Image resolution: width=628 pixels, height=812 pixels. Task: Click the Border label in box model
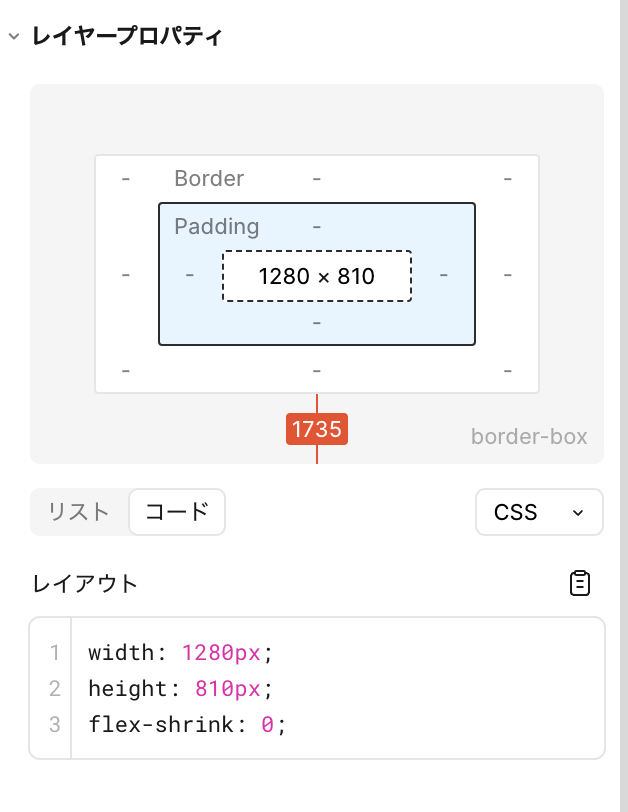(x=209, y=179)
